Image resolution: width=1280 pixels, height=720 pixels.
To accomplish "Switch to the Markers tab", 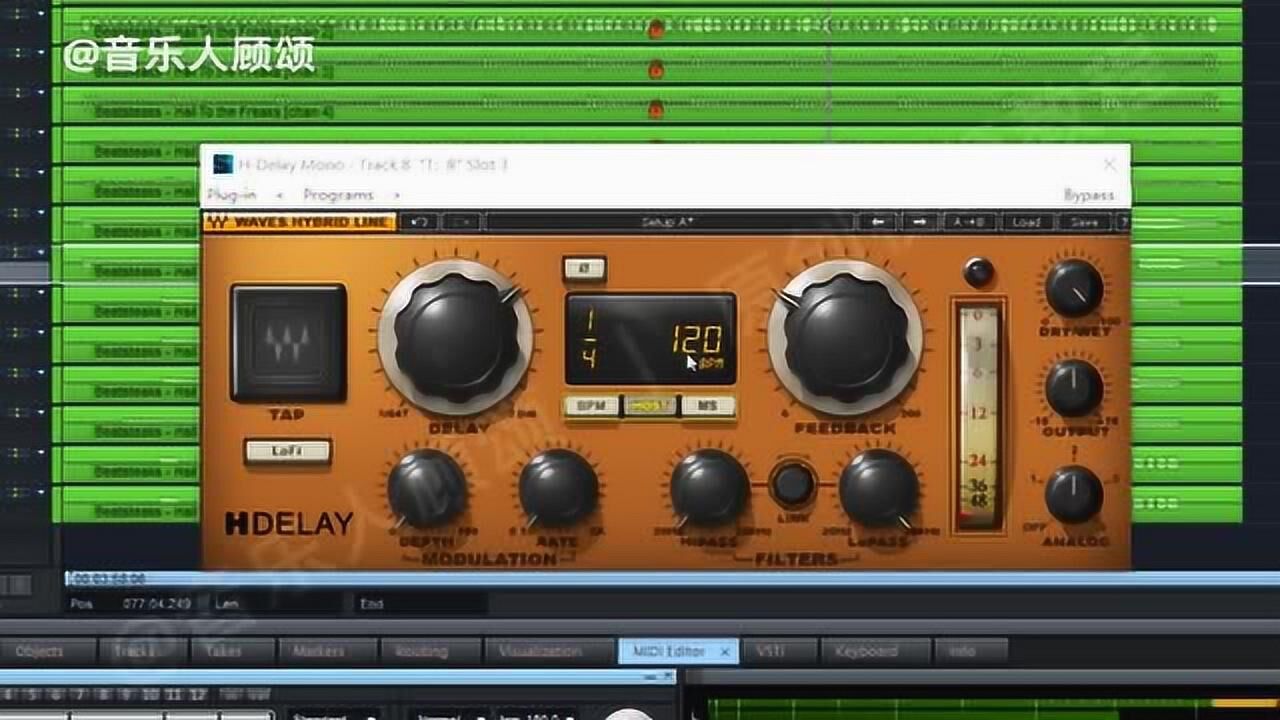I will (x=318, y=651).
